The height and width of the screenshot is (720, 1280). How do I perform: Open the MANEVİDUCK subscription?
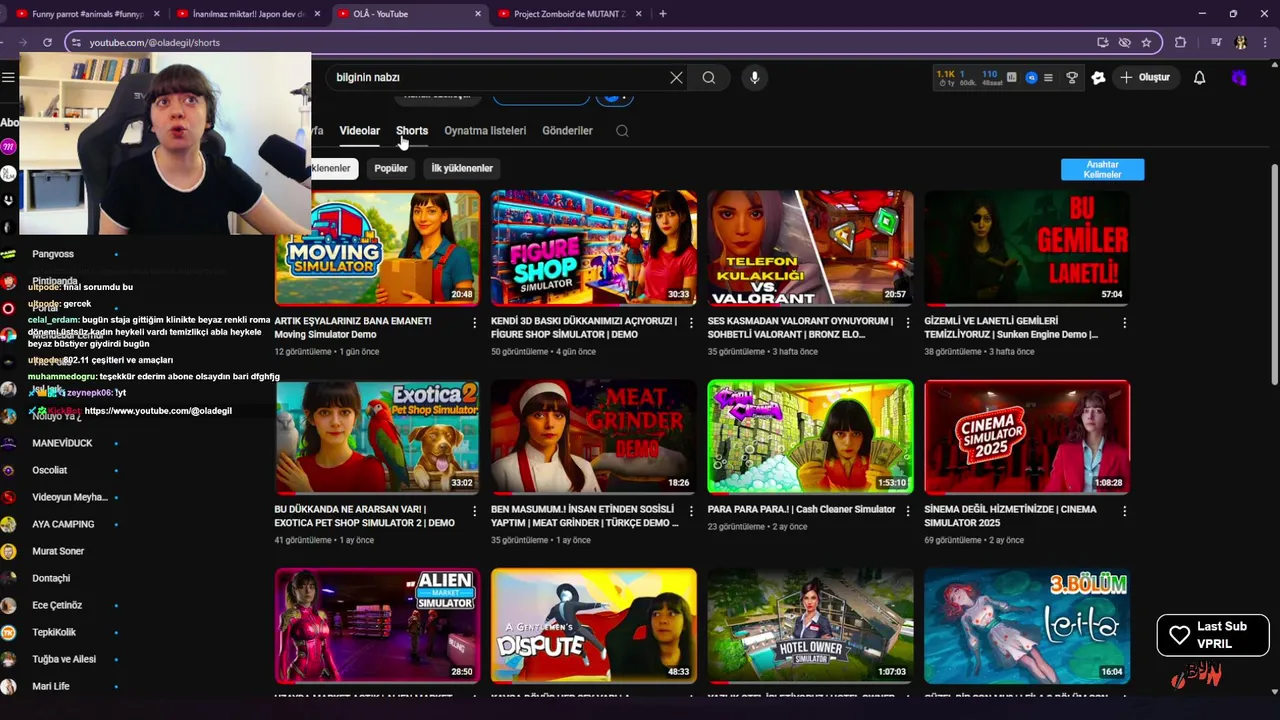[60, 443]
